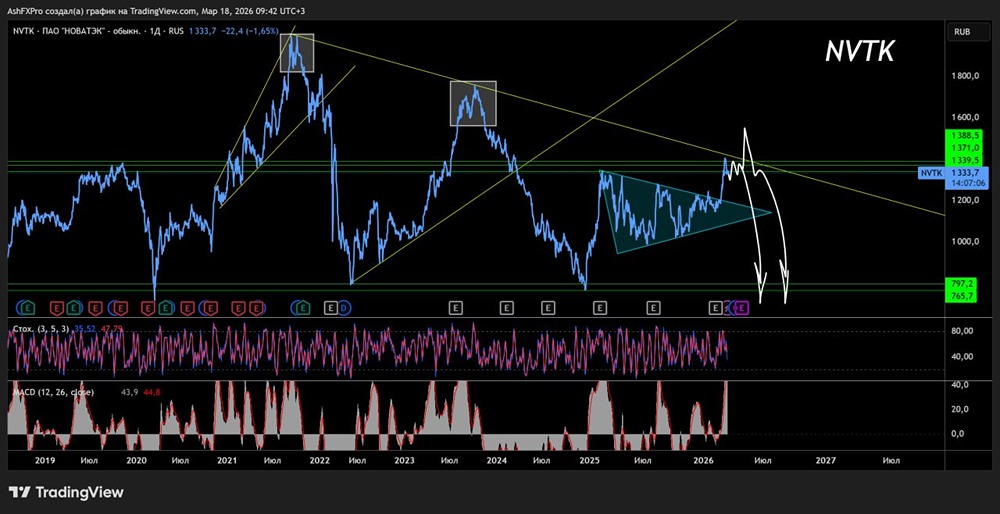Click the NVTK ПАО "НОВАТЭК" symbol legend
1000x514 pixels.
tap(78, 32)
